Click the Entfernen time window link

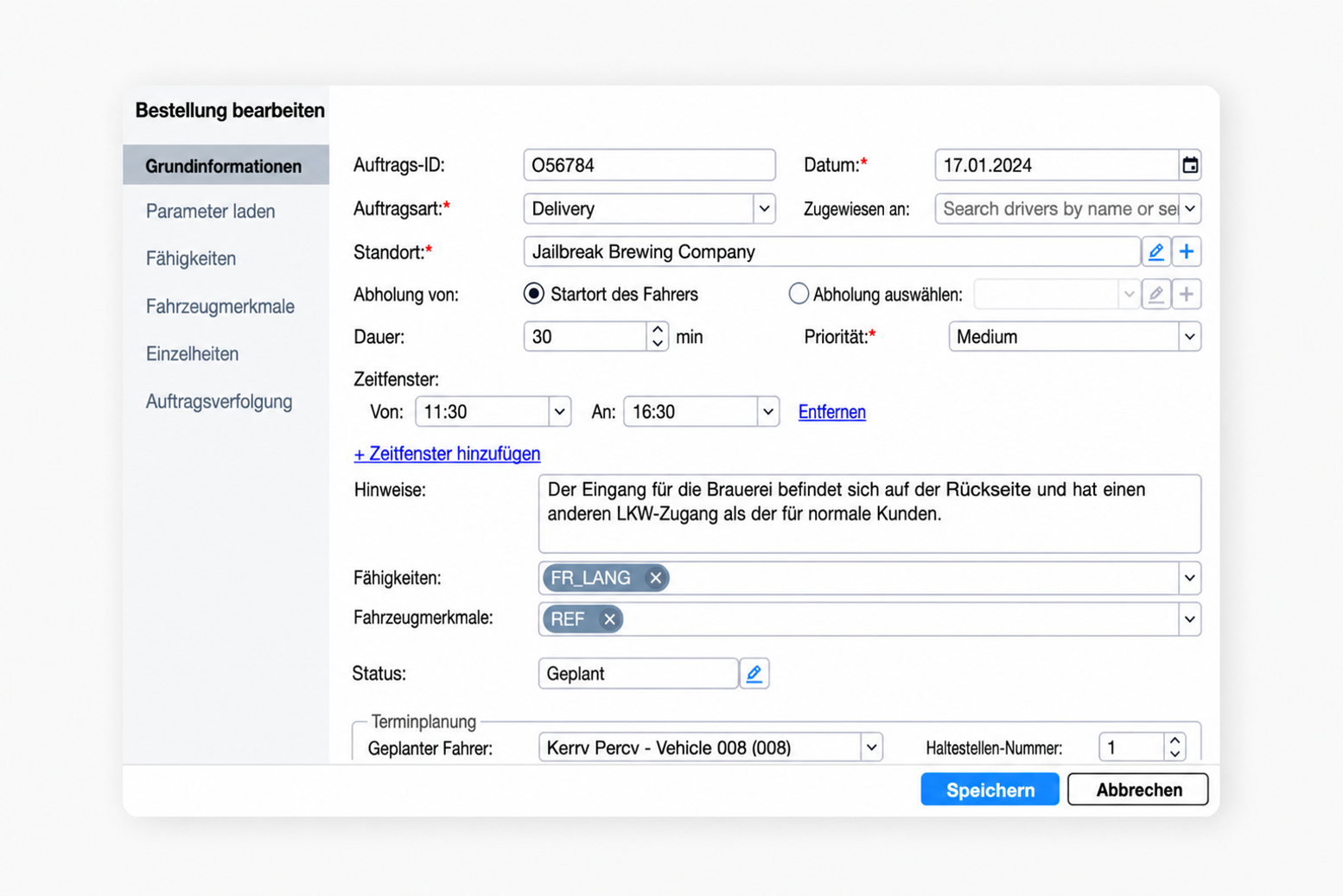(x=832, y=412)
